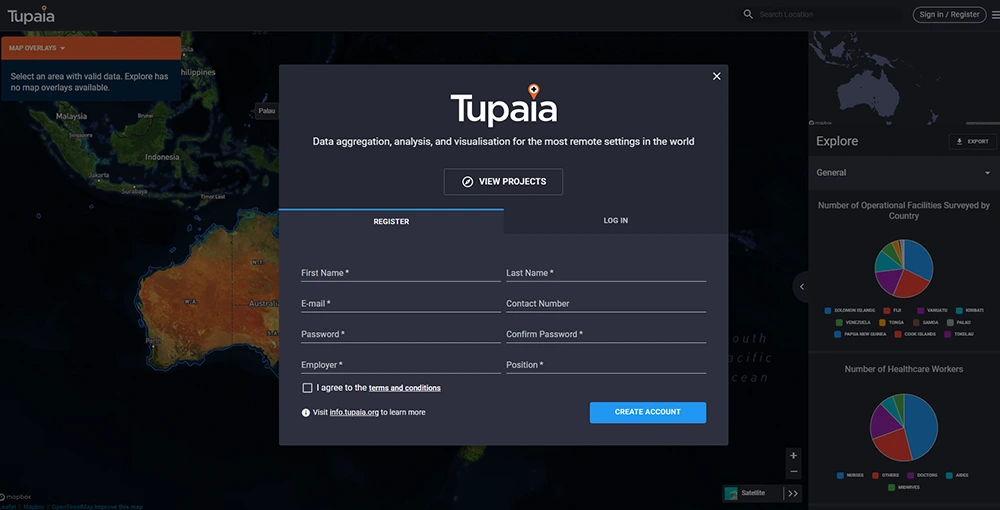Click the Kiribati legend swatch
The image size is (1000, 510).
coord(959,310)
